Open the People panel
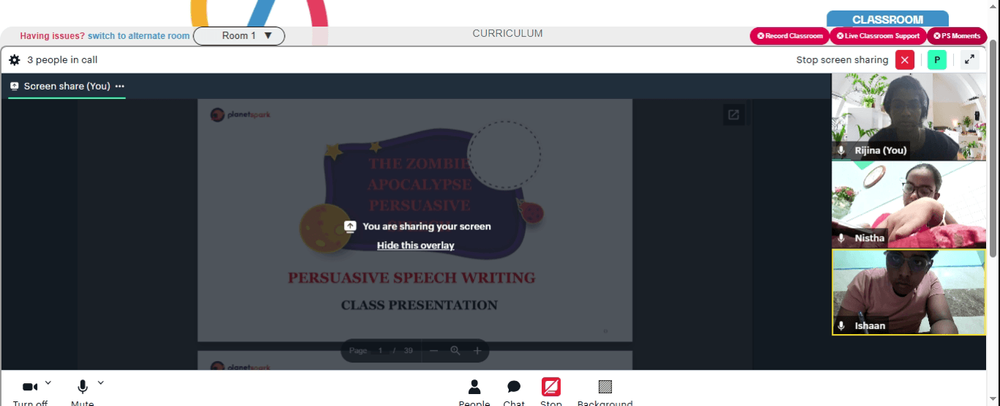Screen dimensions: 1000x406 [x=474, y=391]
